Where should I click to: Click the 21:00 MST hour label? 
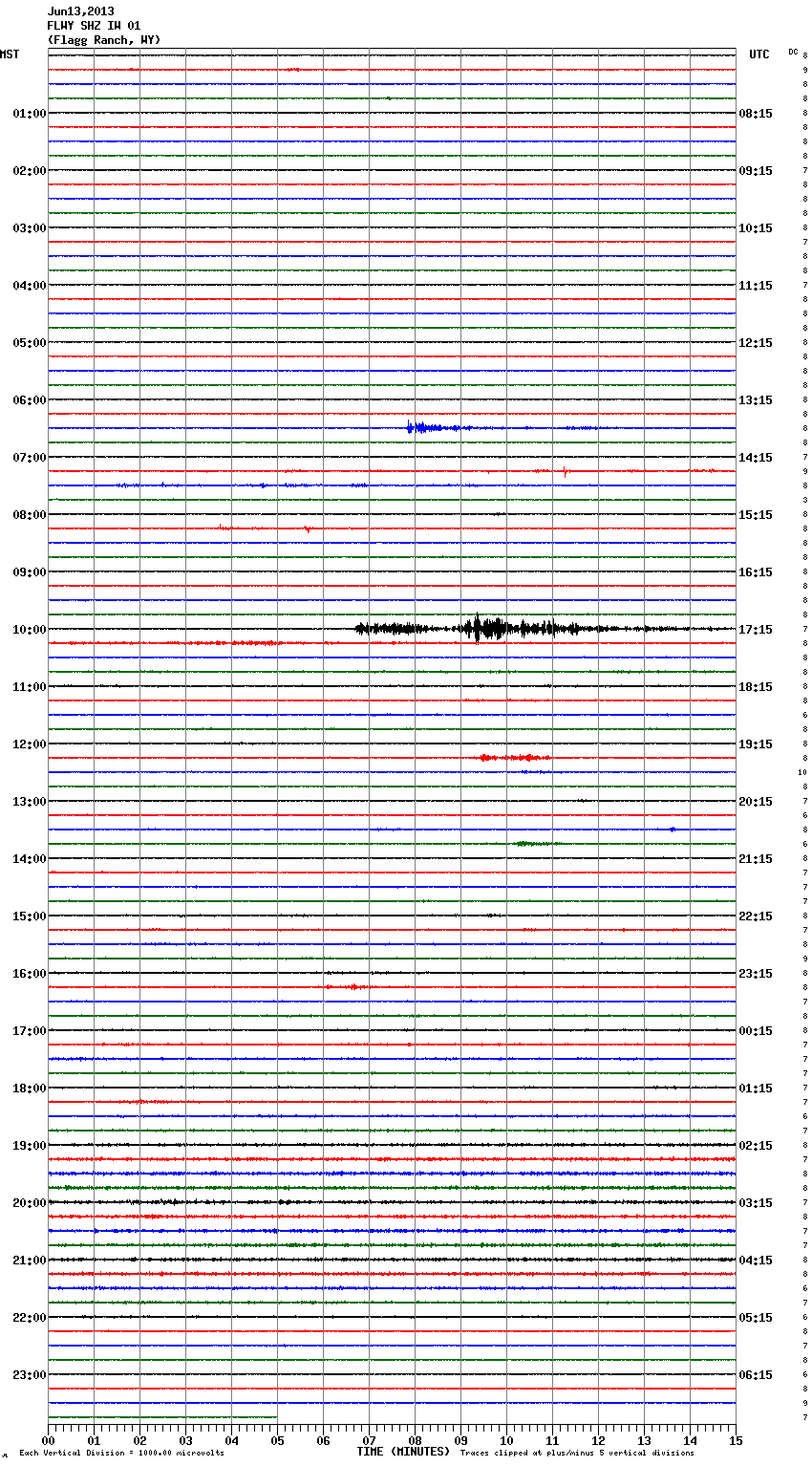tap(29, 1261)
